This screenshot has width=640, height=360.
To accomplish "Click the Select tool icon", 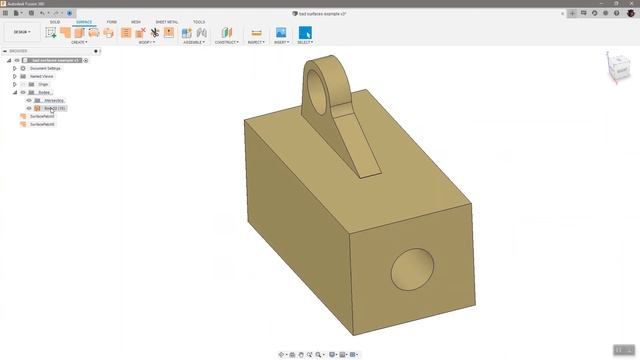I will click(305, 33).
